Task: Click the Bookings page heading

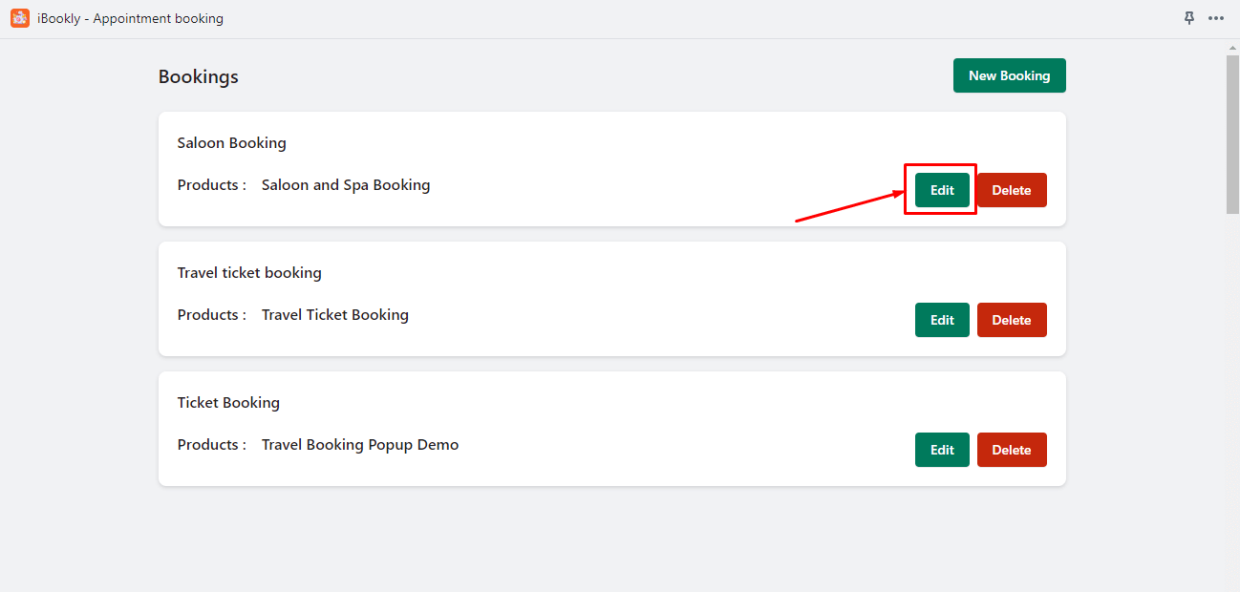Action: pyautogui.click(x=197, y=76)
